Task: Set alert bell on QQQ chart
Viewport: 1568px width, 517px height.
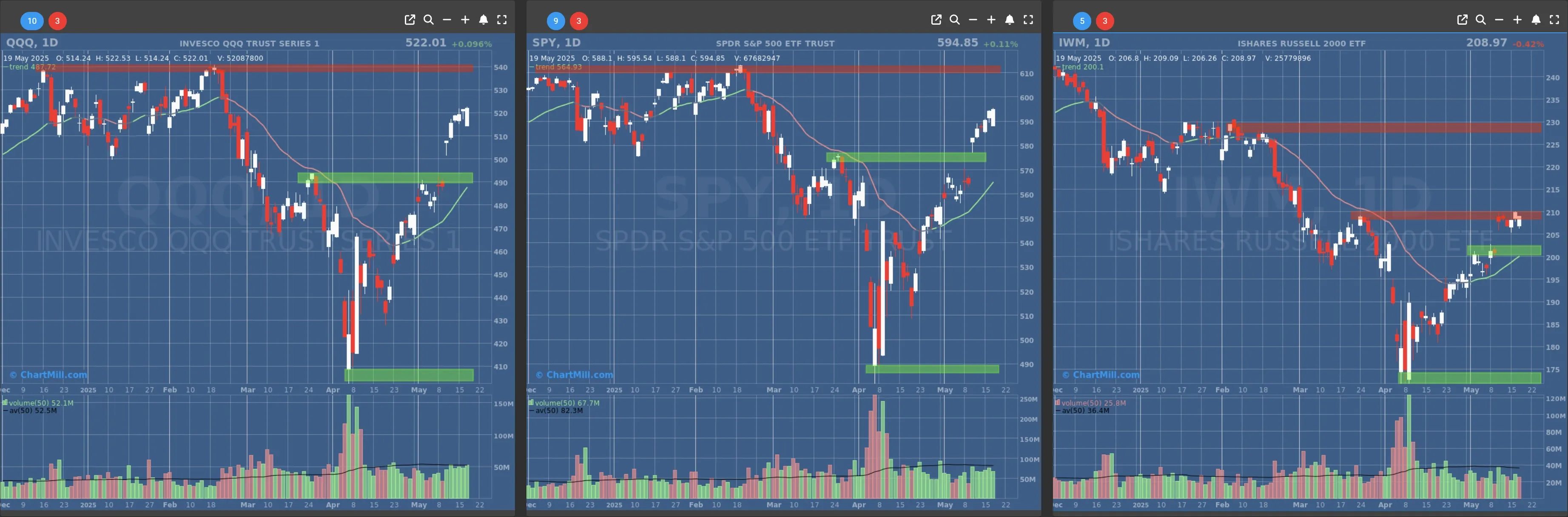Action: 483,20
